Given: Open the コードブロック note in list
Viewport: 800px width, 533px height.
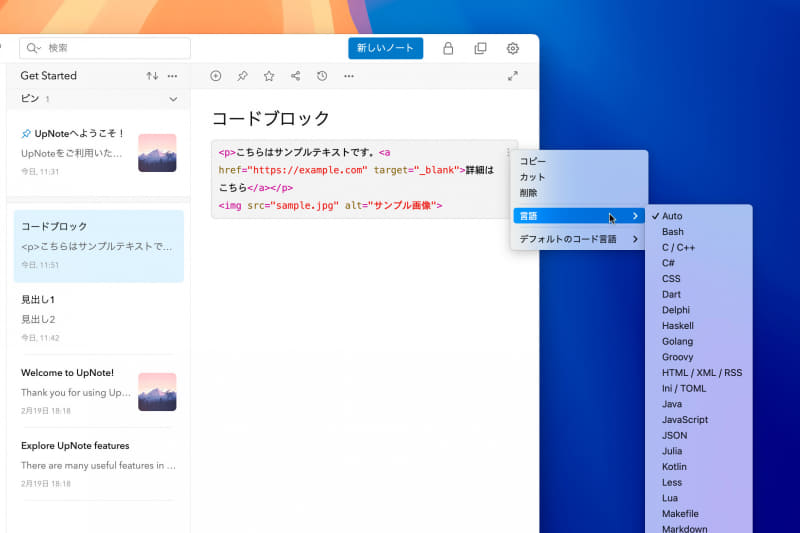Looking at the screenshot, I should 98,246.
